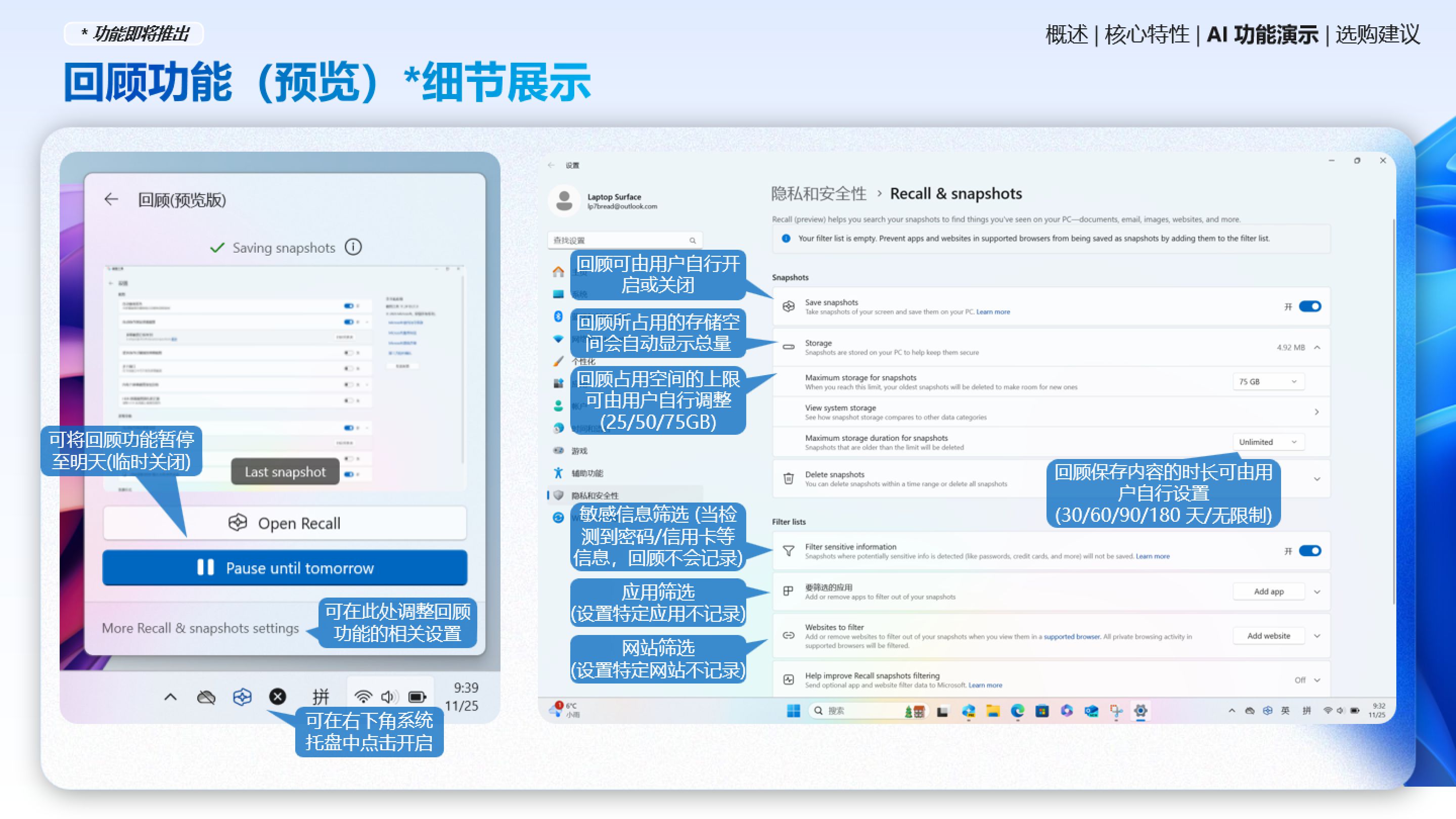Image resolution: width=1456 pixels, height=819 pixels.
Task: Click the Laptop Surface account profile picture
Action: pyautogui.click(x=564, y=201)
